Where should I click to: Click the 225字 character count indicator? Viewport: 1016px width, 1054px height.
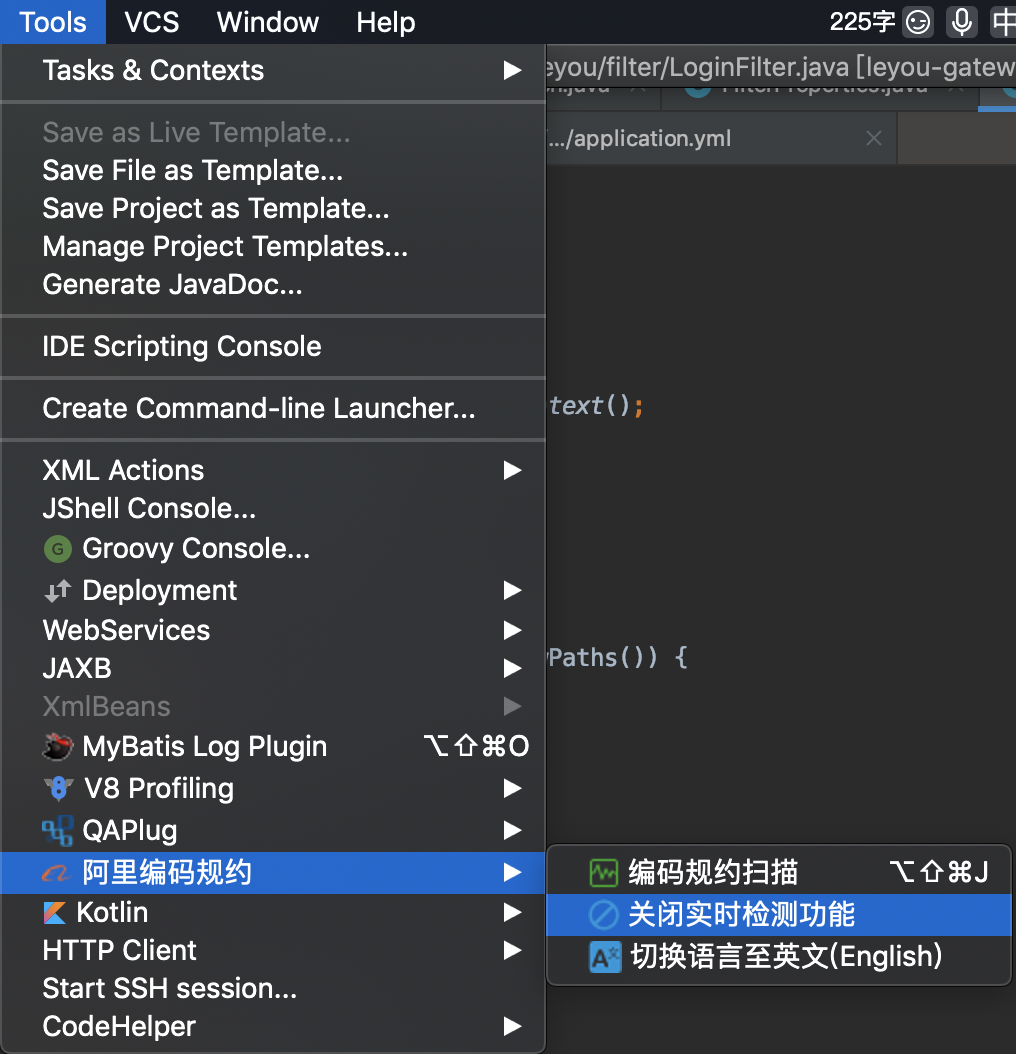point(862,22)
